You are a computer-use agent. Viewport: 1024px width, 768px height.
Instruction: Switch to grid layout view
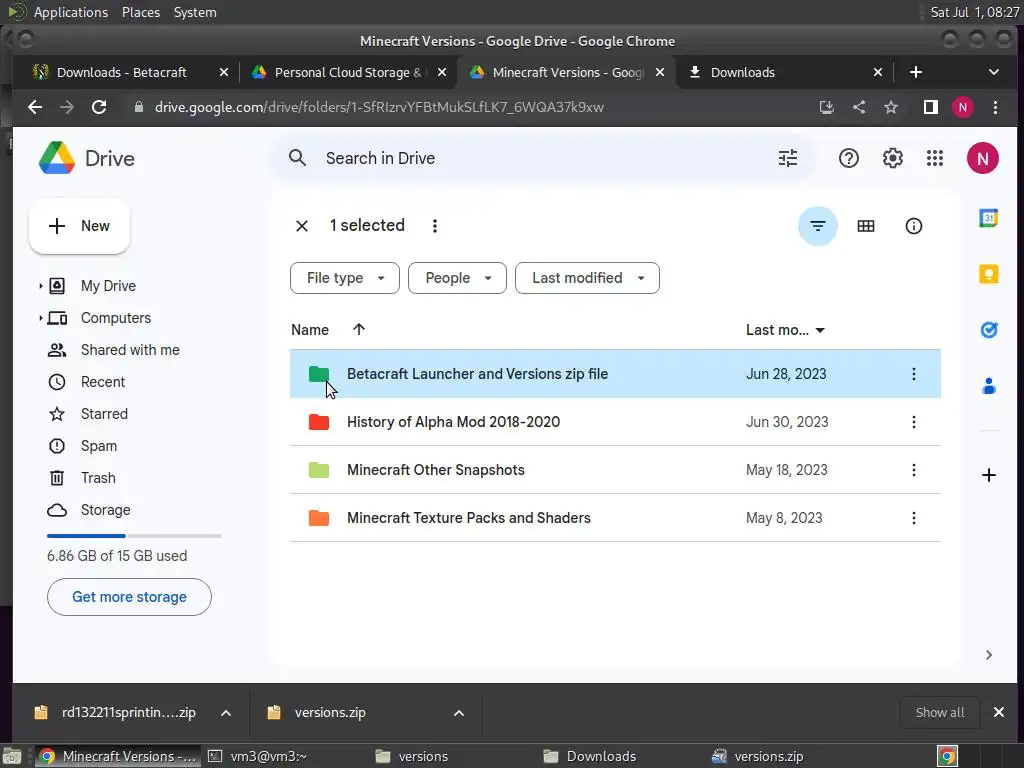[x=865, y=226]
